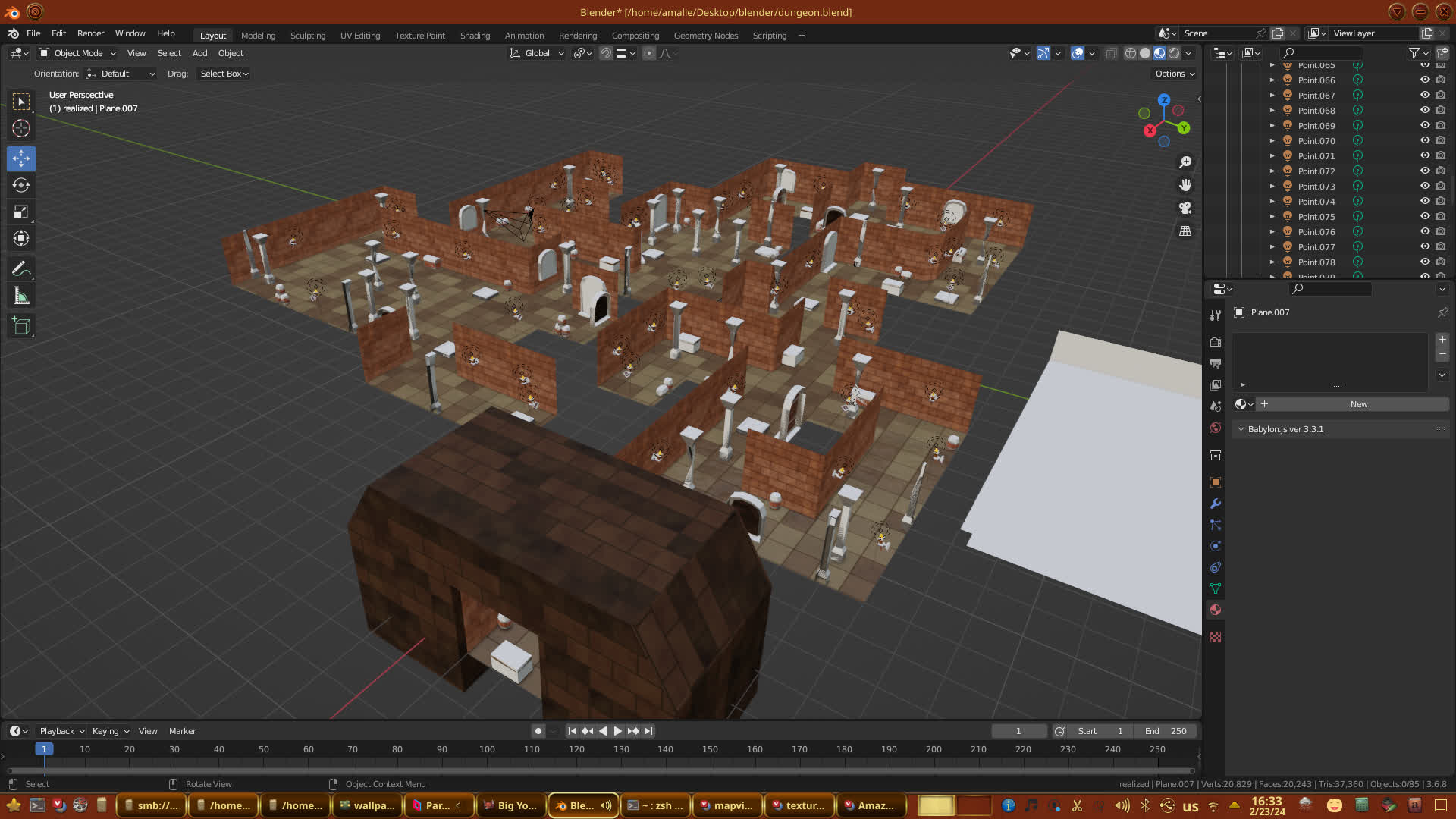Toggle camera view icon in viewport
The height and width of the screenshot is (819, 1456).
point(1185,208)
